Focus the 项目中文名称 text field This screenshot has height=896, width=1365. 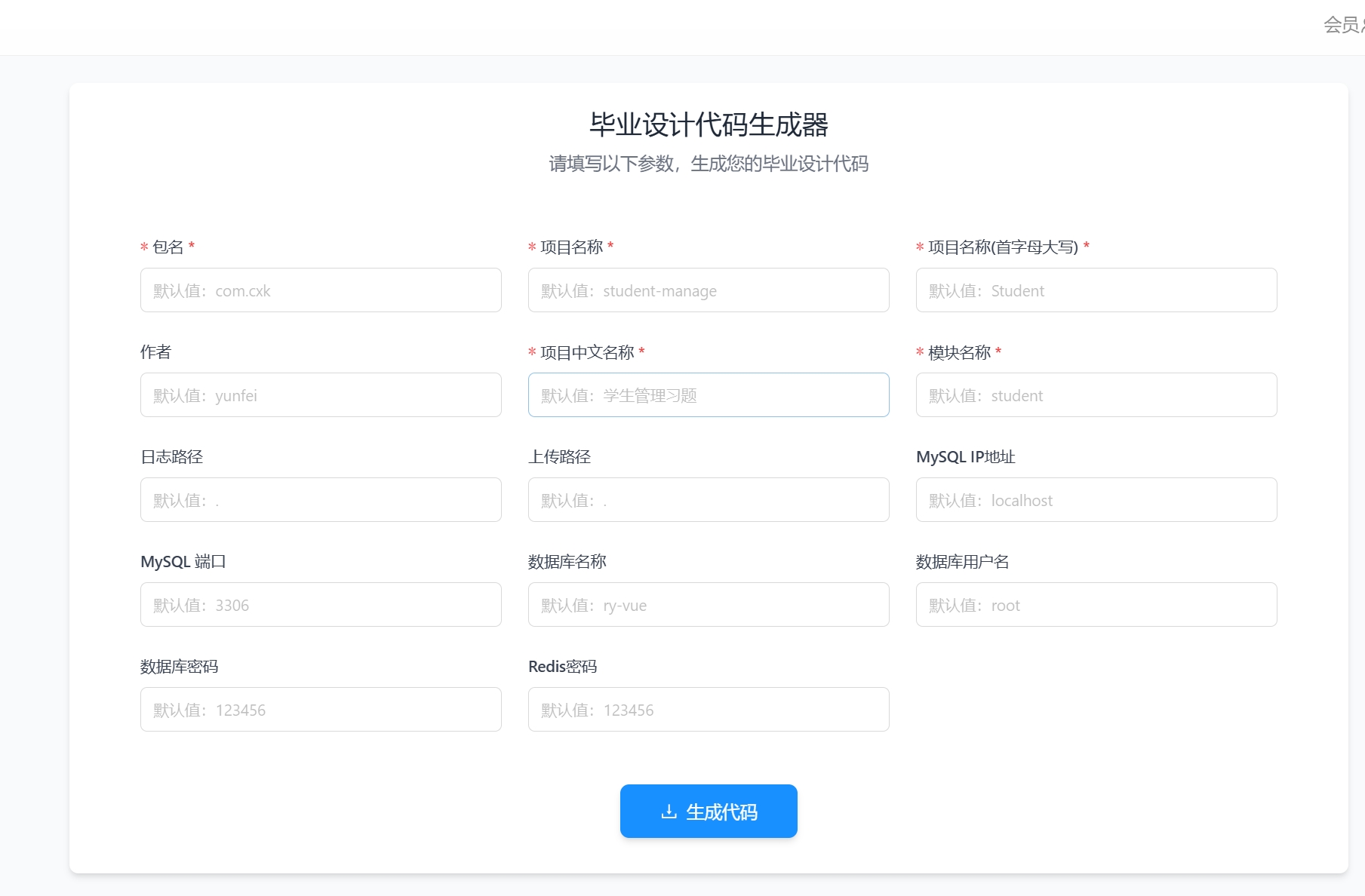coord(708,395)
